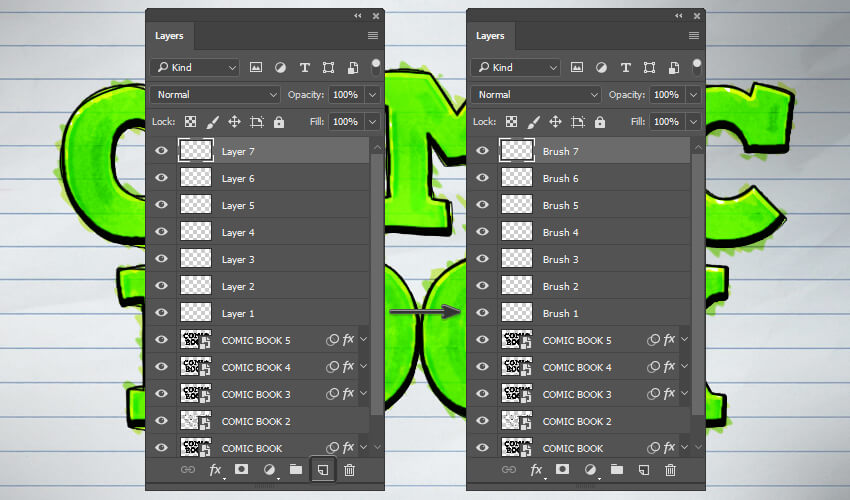
Task: Create new layer in right panel
Action: pos(643,470)
